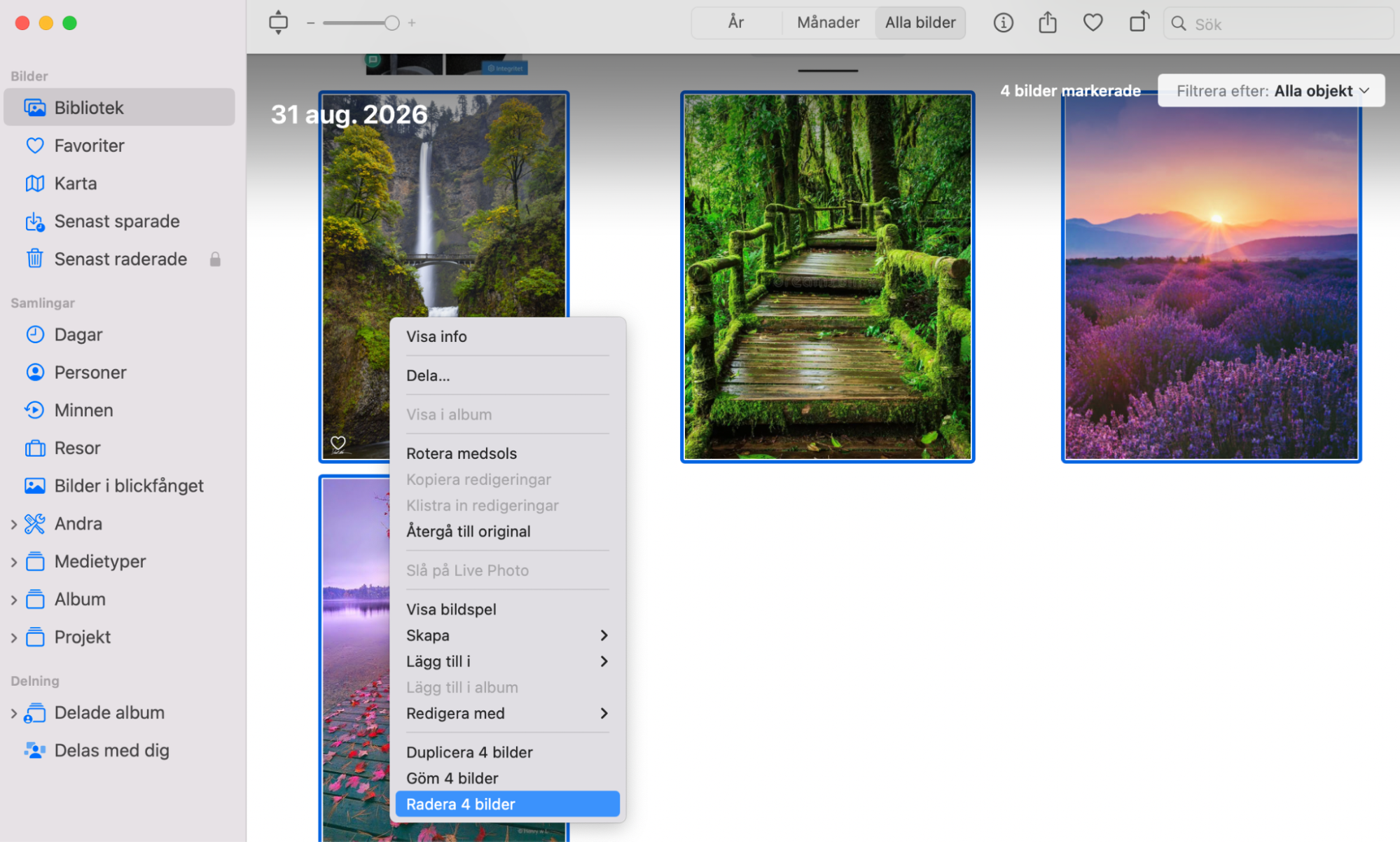1400x842 pixels.
Task: Choose Radera 4 bilder
Action: click(x=507, y=805)
